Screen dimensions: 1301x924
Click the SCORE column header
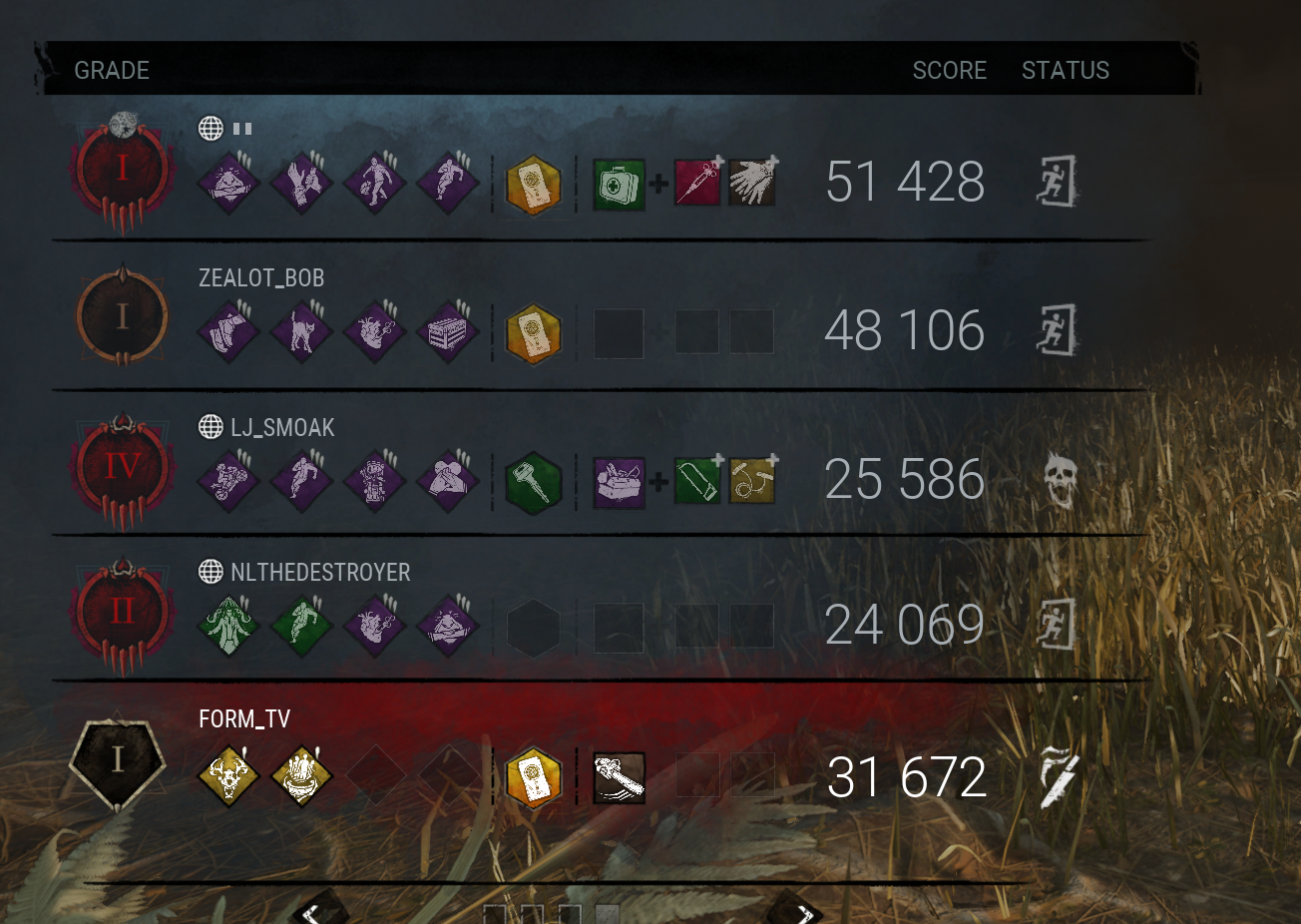(x=949, y=71)
